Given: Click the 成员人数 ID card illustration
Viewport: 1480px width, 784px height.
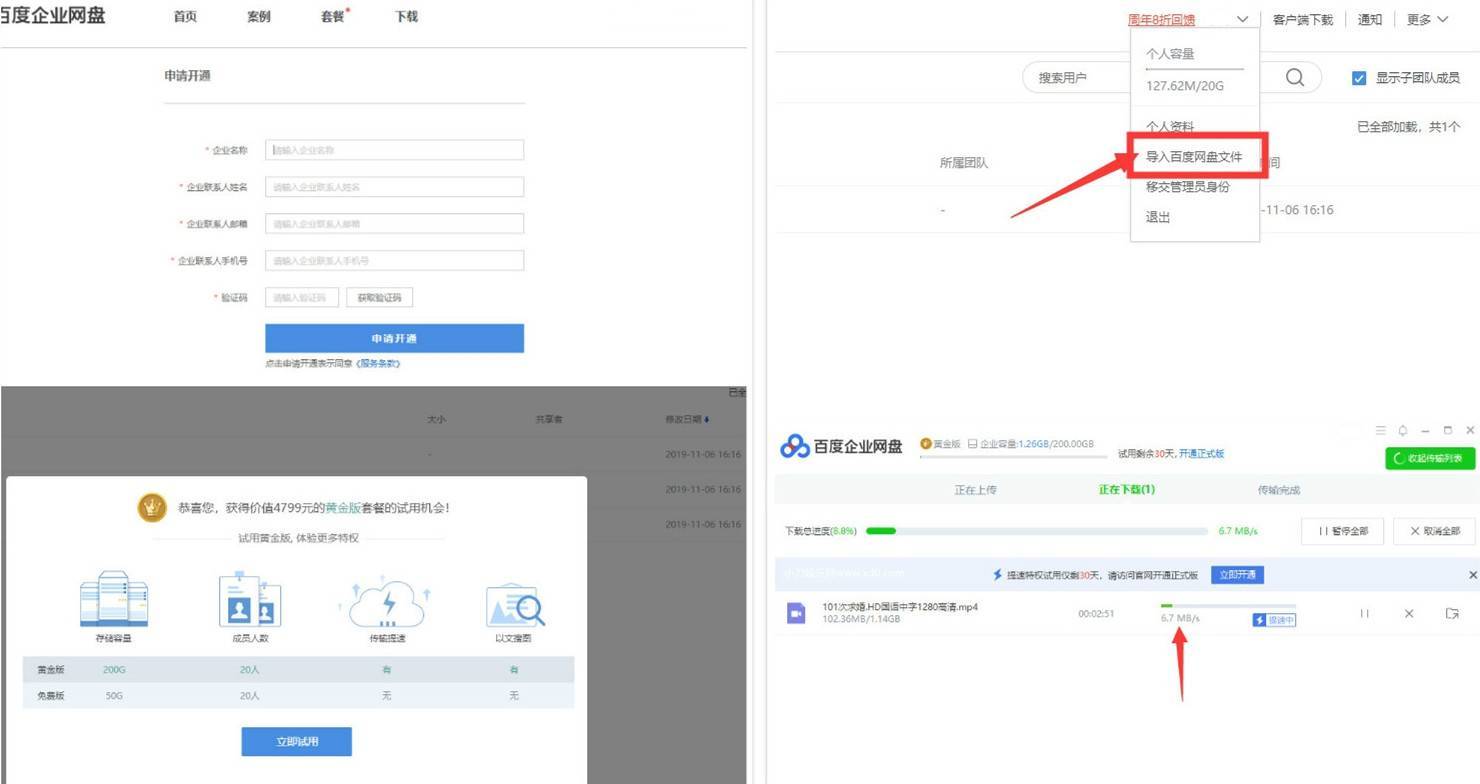Looking at the screenshot, I should pos(250,599).
